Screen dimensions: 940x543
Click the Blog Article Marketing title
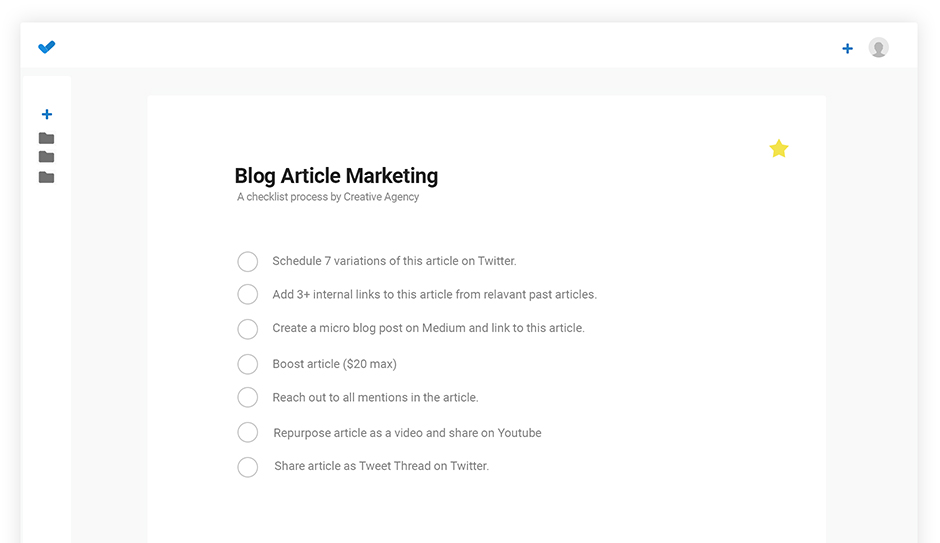336,176
